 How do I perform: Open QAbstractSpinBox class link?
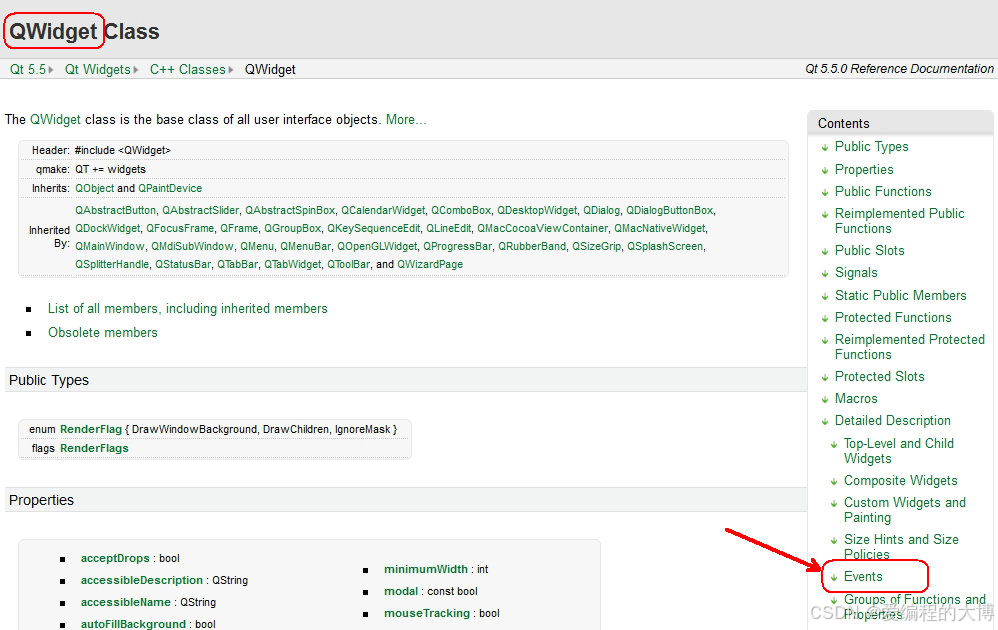290,211
